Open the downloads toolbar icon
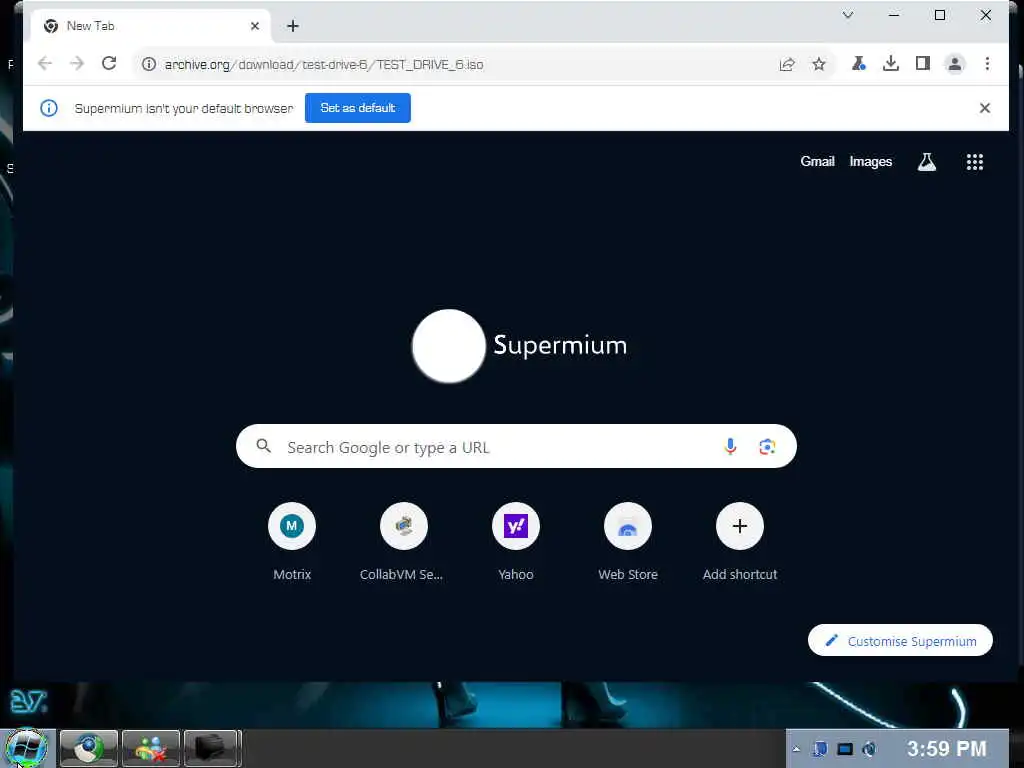This screenshot has height=768, width=1024. 891,63
